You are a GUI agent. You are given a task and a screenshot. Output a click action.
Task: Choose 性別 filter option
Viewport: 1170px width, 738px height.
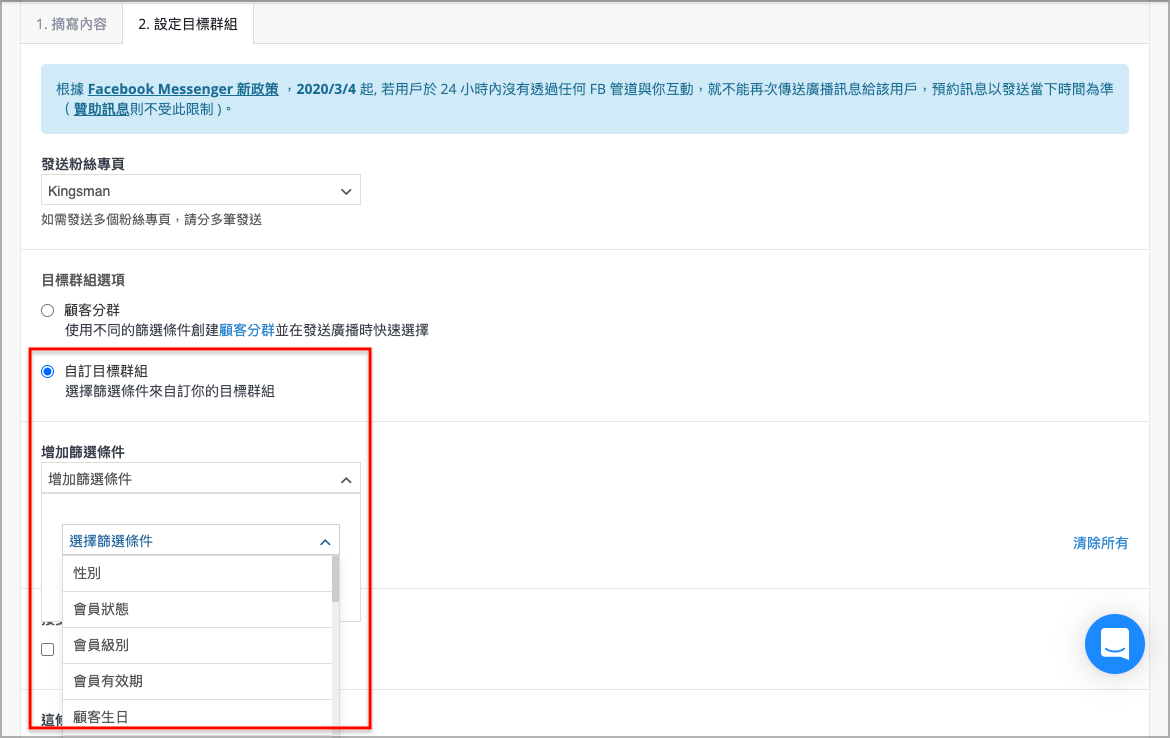pyautogui.click(x=196, y=573)
